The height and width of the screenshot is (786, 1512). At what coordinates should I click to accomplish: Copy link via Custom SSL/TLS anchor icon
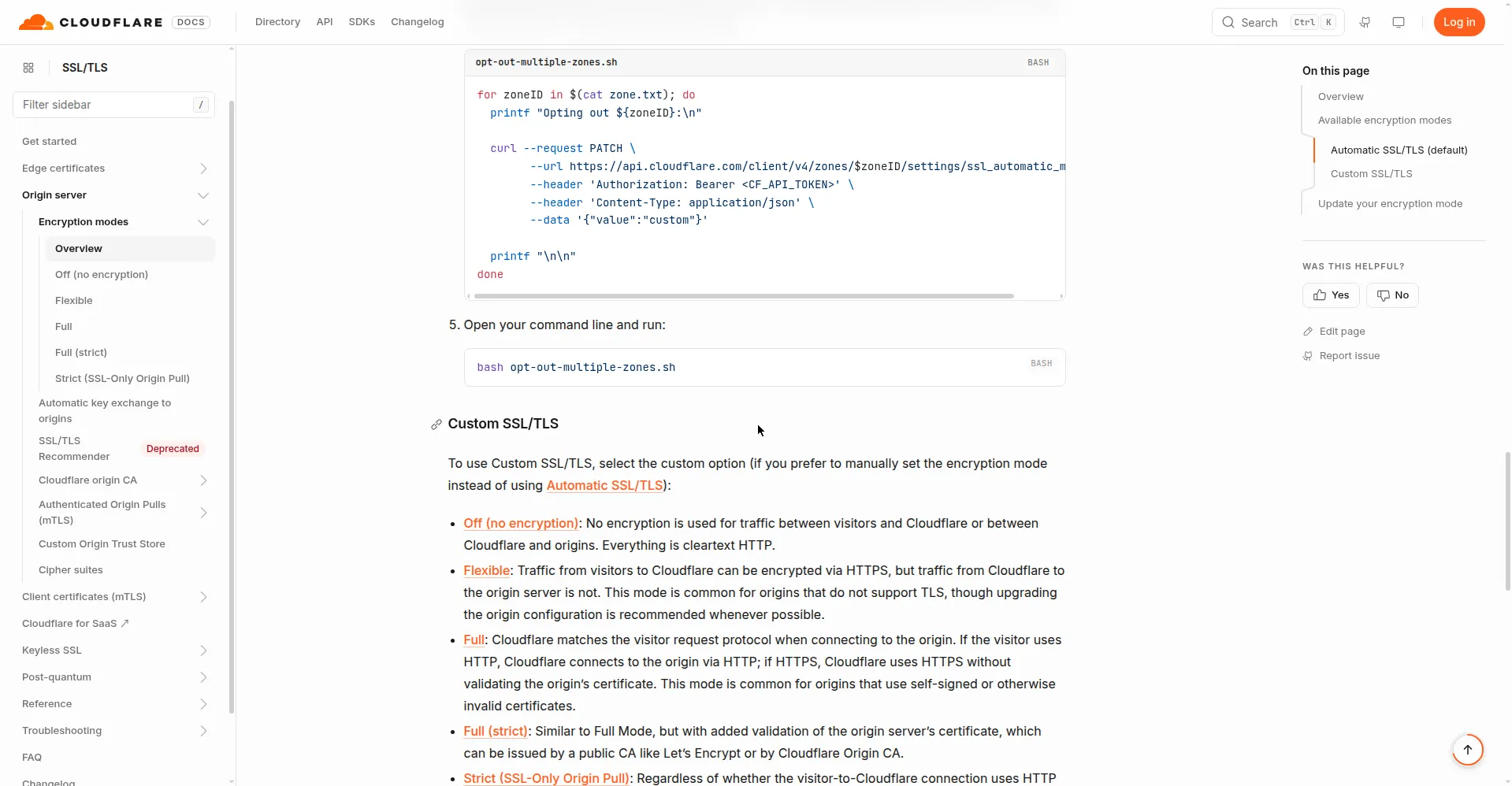click(x=437, y=425)
